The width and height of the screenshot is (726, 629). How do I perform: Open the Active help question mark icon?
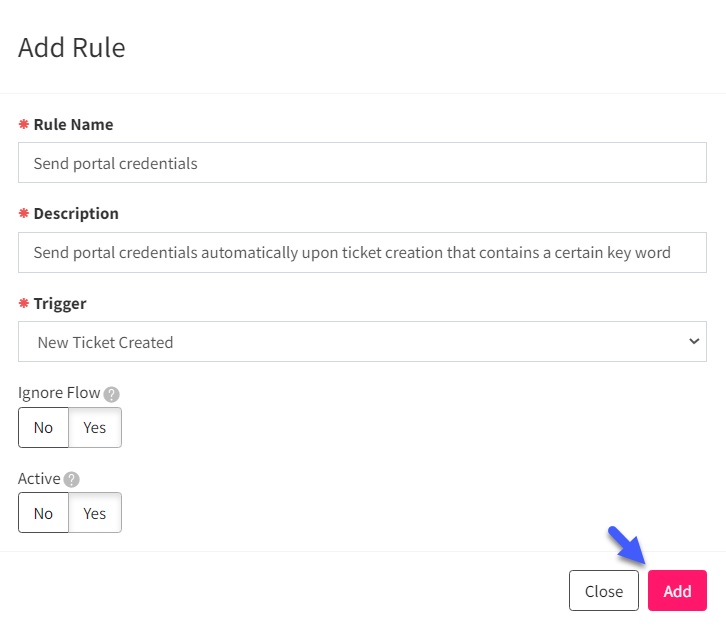coord(72,480)
